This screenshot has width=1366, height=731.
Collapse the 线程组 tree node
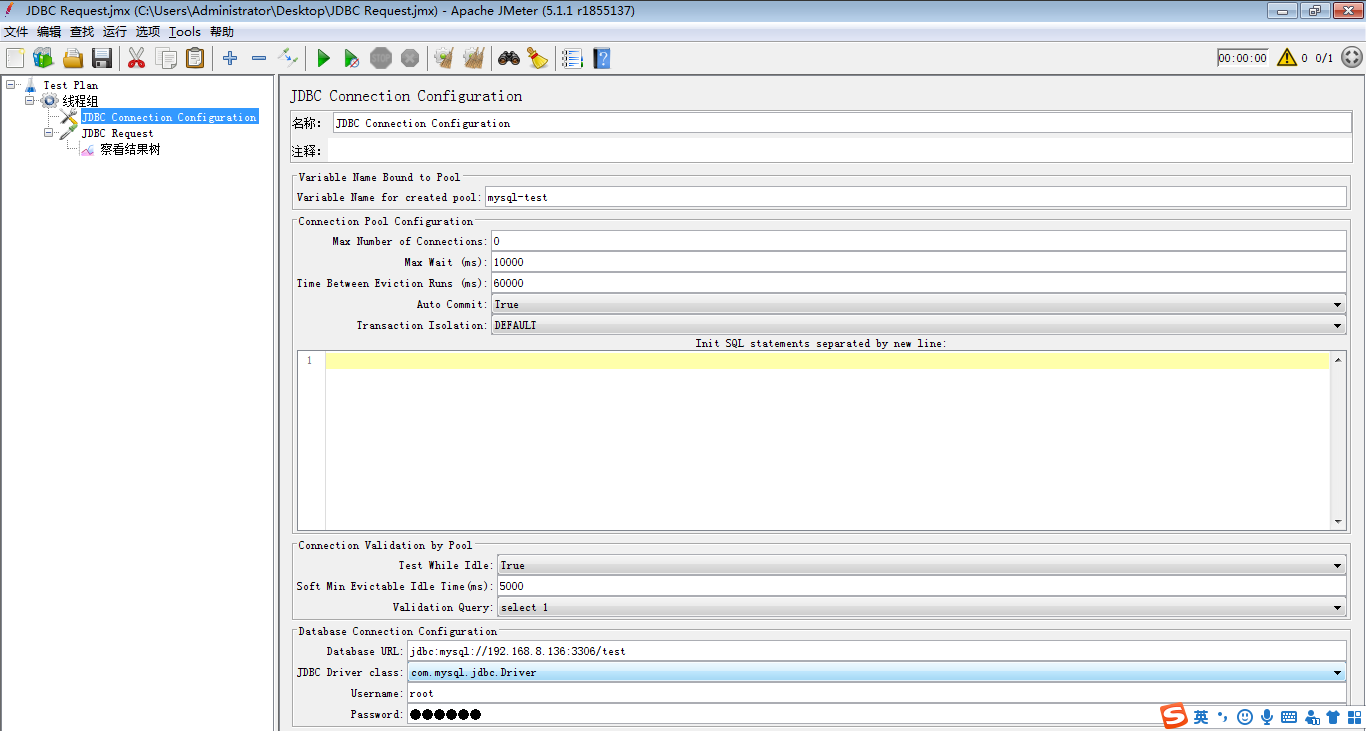click(30, 101)
